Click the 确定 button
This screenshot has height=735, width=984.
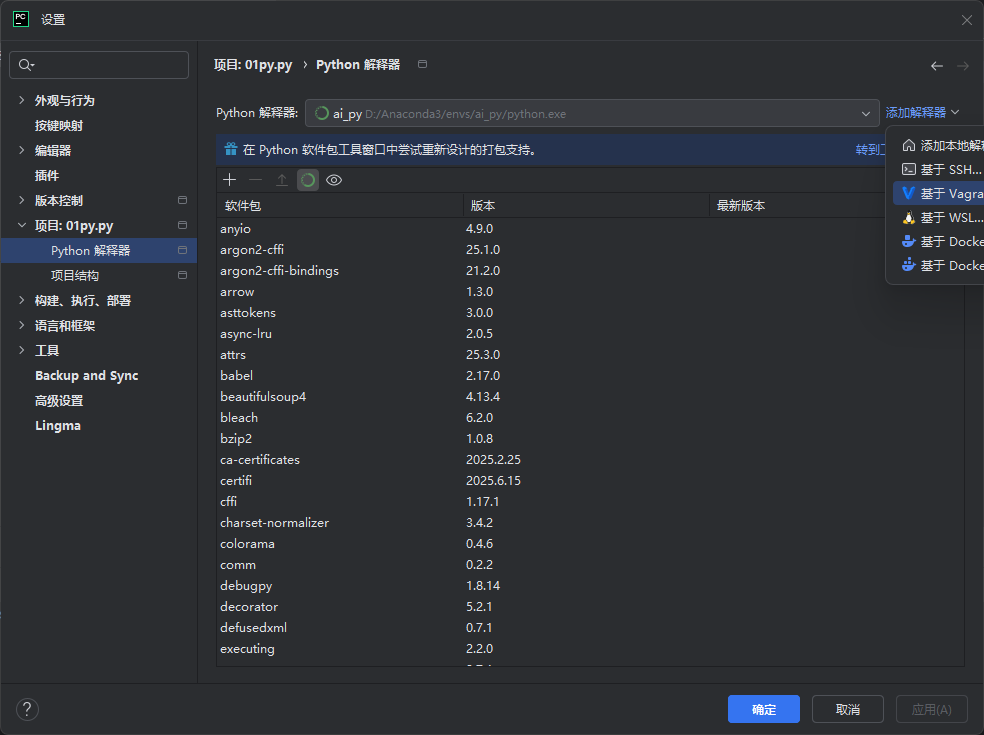coord(764,709)
